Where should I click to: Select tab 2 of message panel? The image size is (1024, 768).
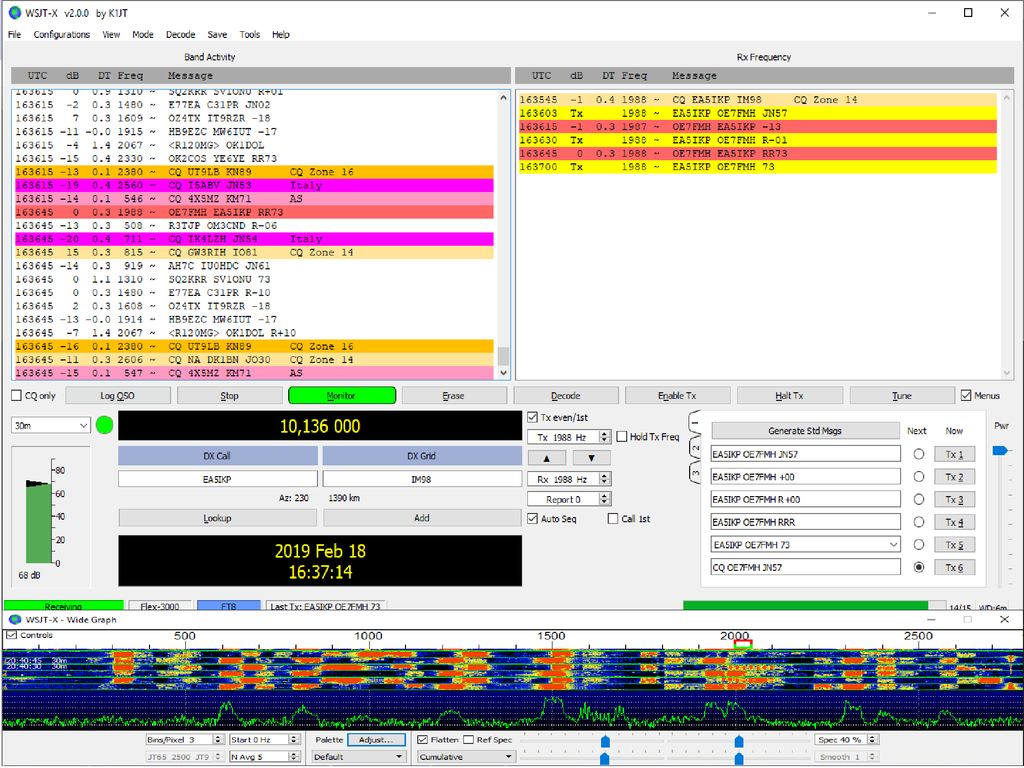[x=695, y=449]
